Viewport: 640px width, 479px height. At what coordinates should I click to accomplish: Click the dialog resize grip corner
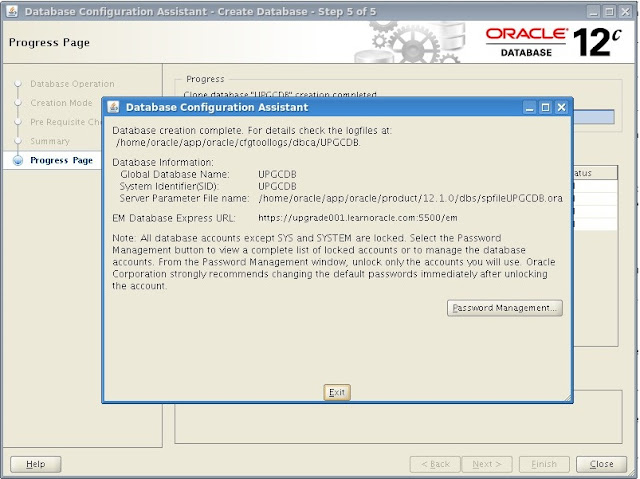[x=568, y=398]
